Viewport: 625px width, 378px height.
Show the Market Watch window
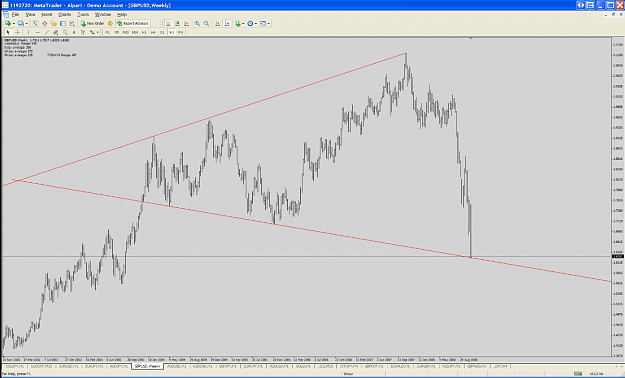pyautogui.click(x=35, y=24)
